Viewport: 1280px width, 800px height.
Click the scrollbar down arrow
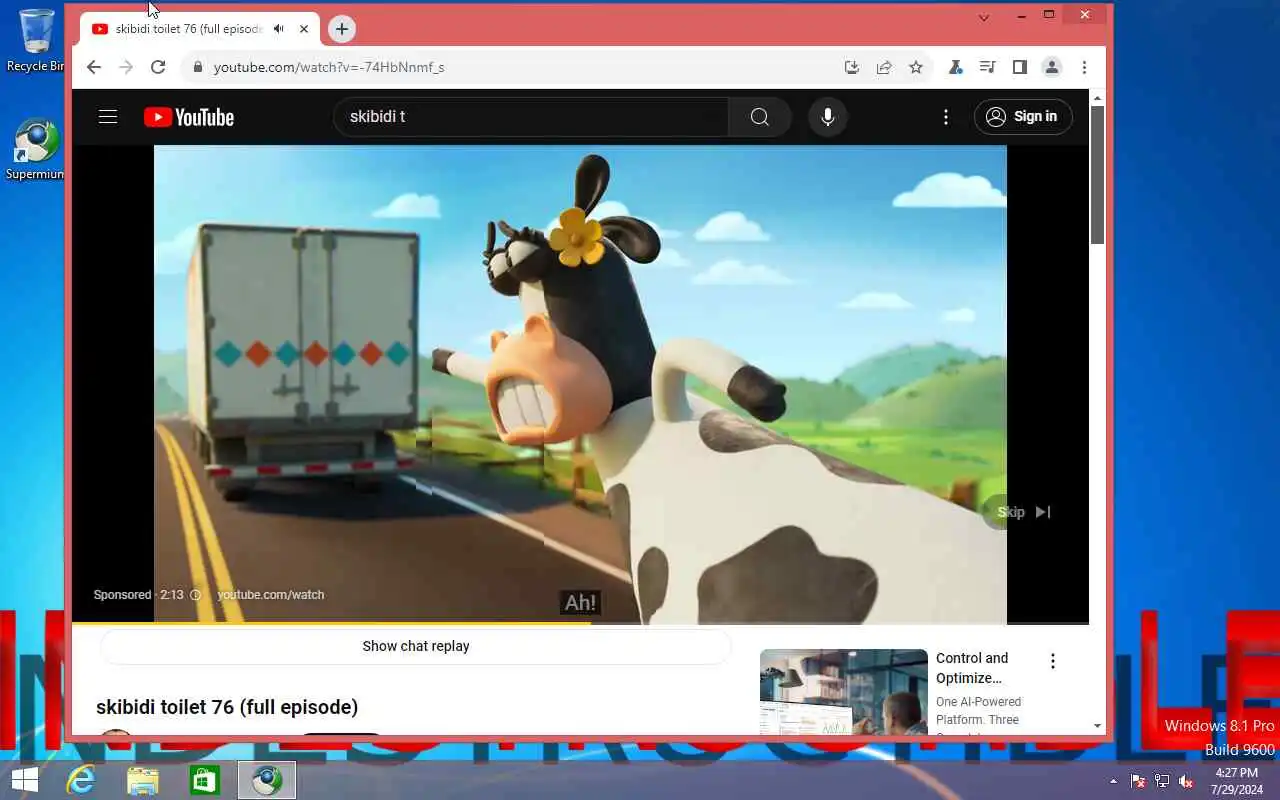(x=1097, y=726)
